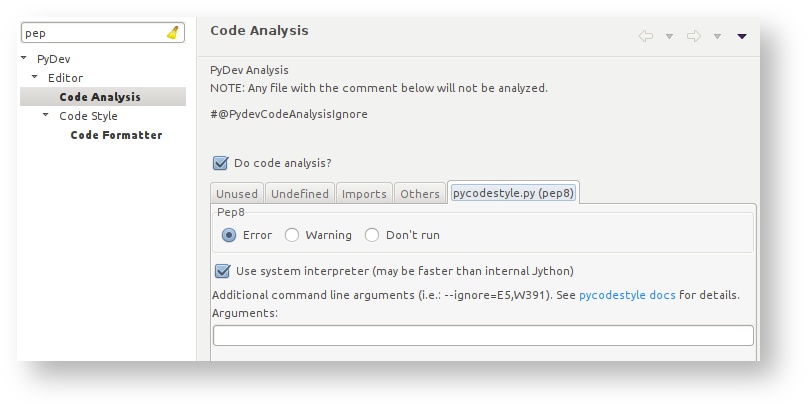Viewport: 808px width, 409px height.
Task: Click the clear filter broom icon
Action: (173, 33)
